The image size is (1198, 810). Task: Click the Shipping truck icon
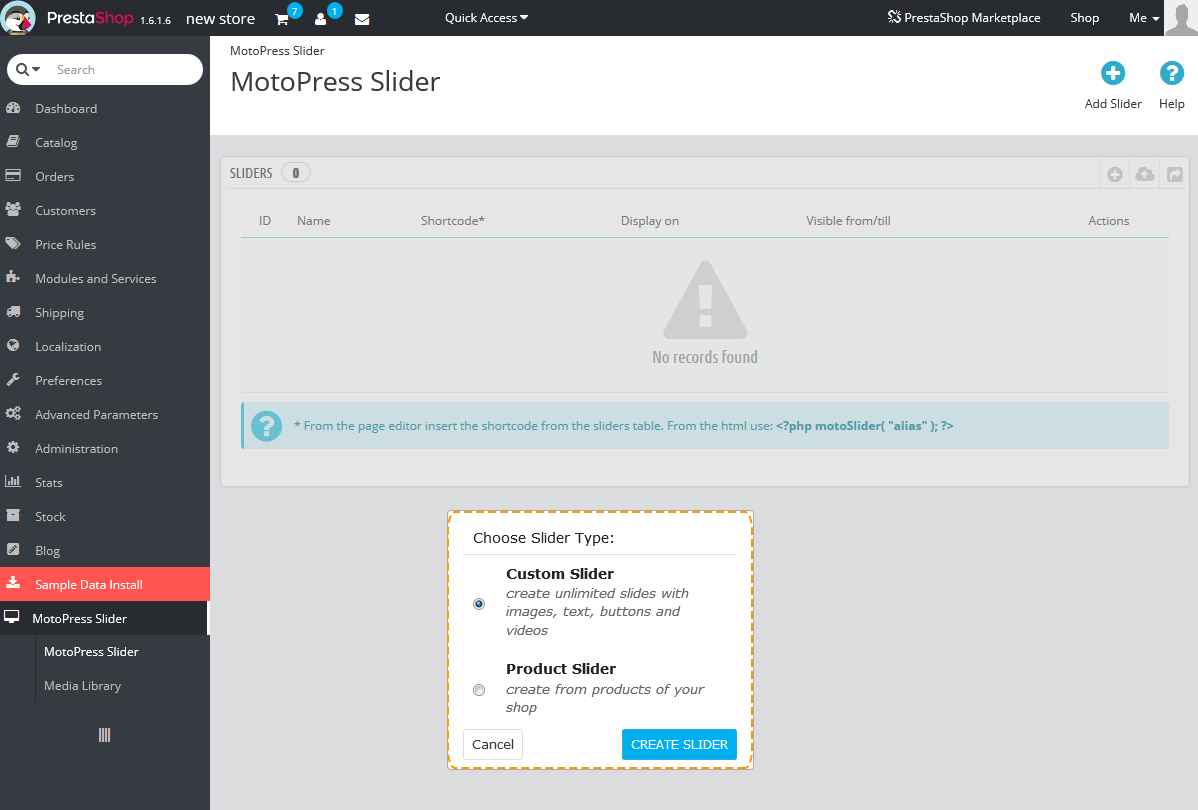click(x=13, y=312)
